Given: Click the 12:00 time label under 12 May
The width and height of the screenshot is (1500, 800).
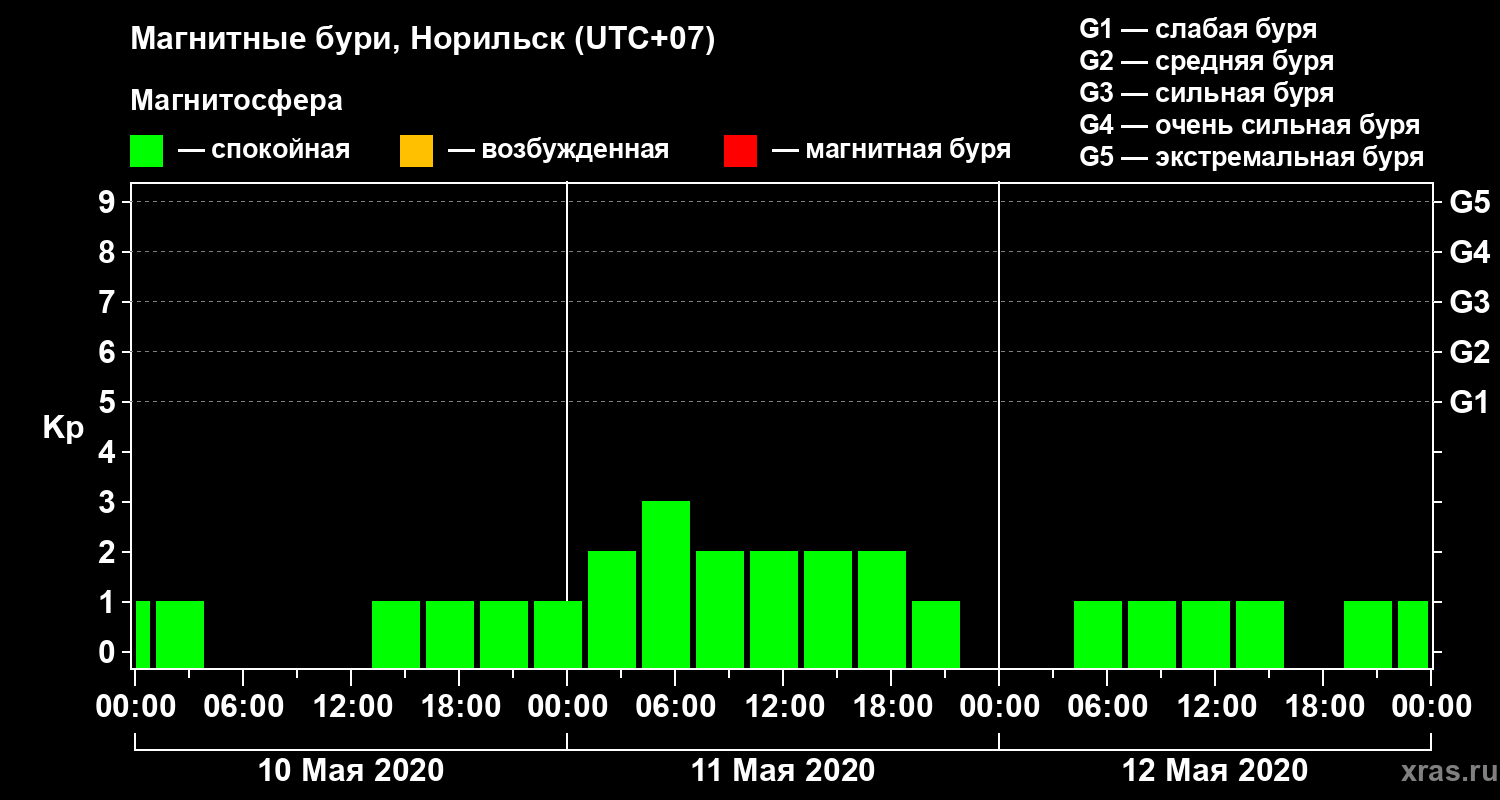Looking at the screenshot, I should point(1215,707).
